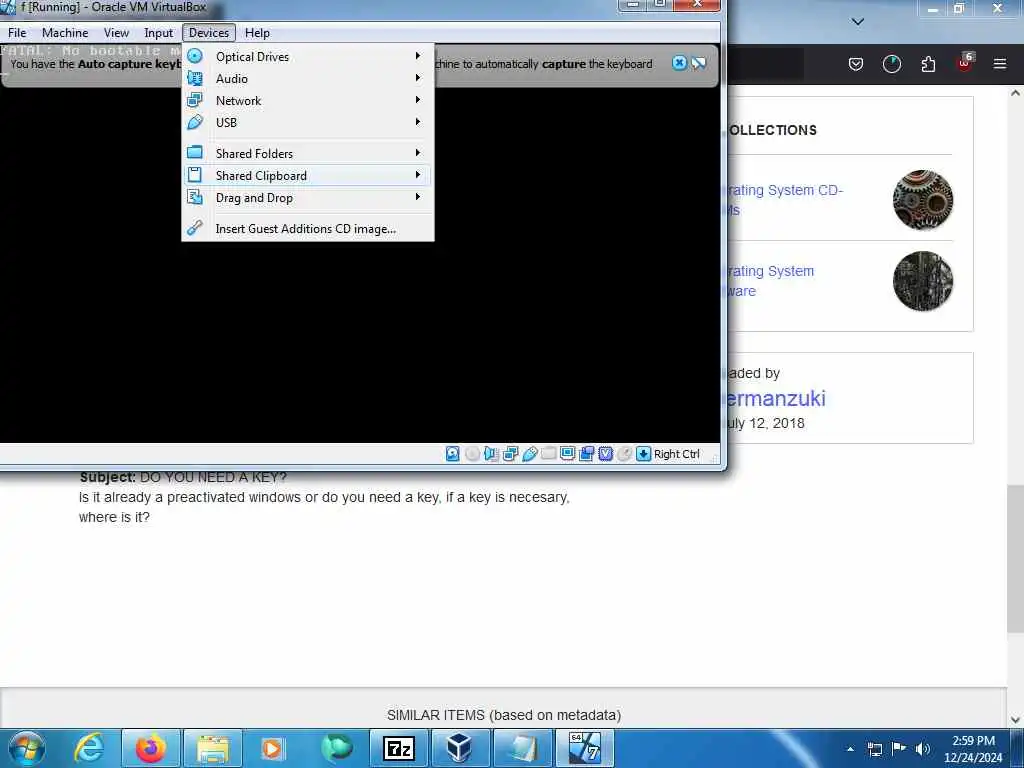Click the USB plug icon in menu
Image resolution: width=1024 pixels, height=768 pixels.
pos(195,122)
